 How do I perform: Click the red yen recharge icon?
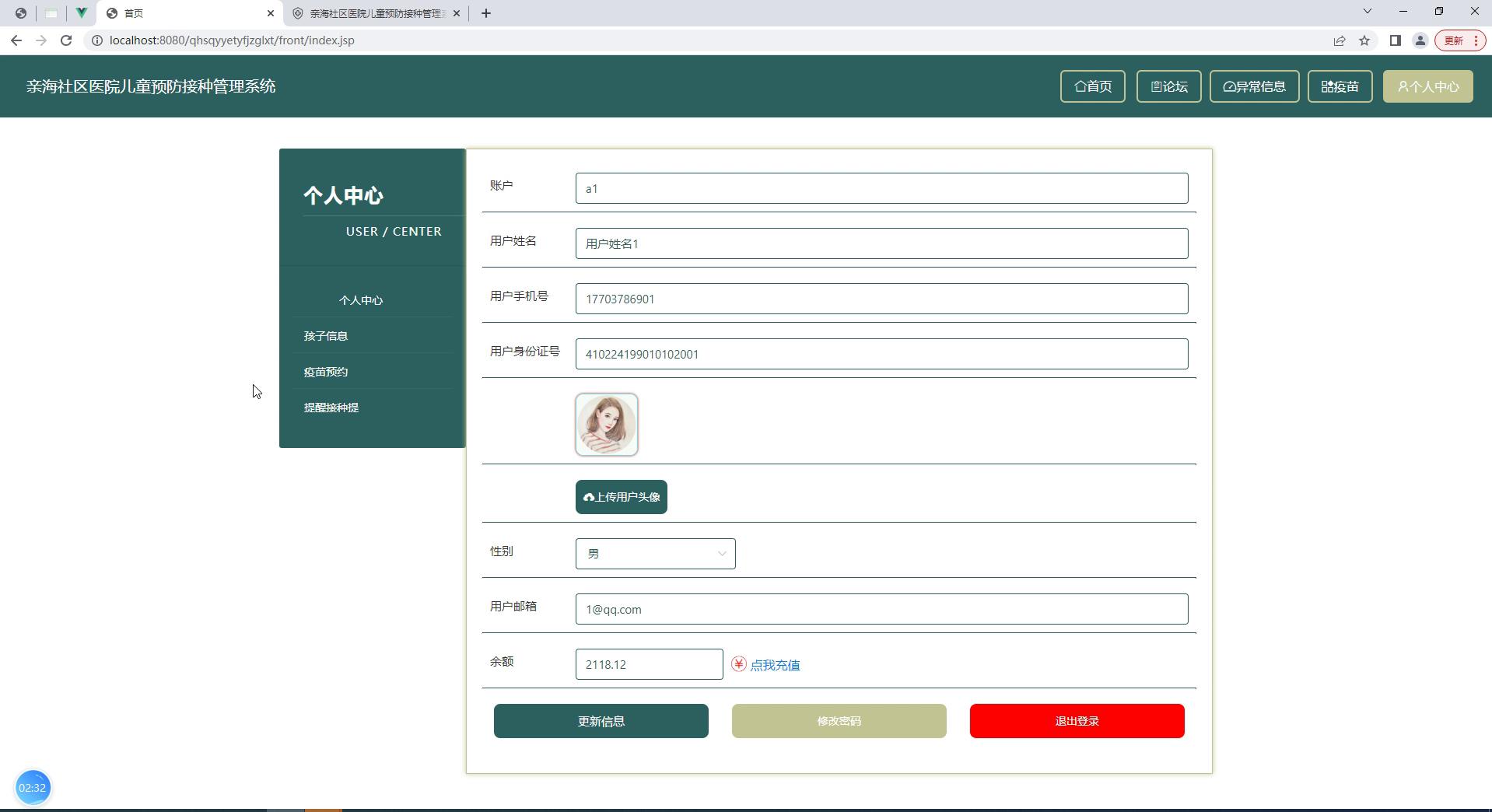(x=739, y=664)
